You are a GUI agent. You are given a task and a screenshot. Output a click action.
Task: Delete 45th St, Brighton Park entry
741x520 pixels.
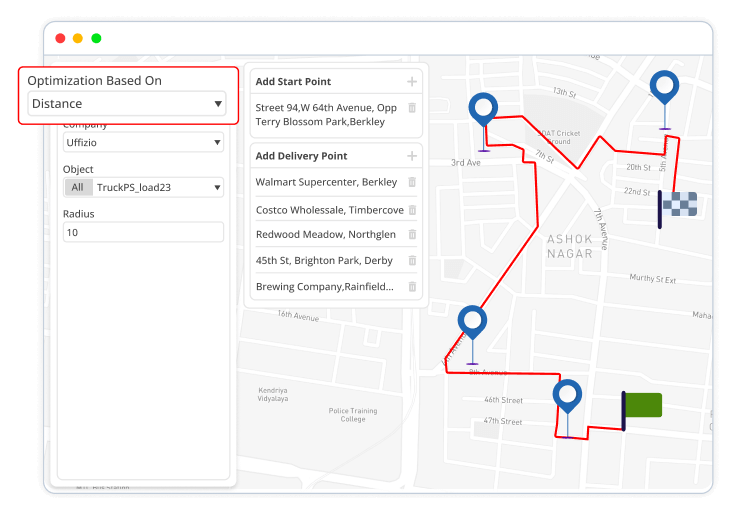click(412, 261)
